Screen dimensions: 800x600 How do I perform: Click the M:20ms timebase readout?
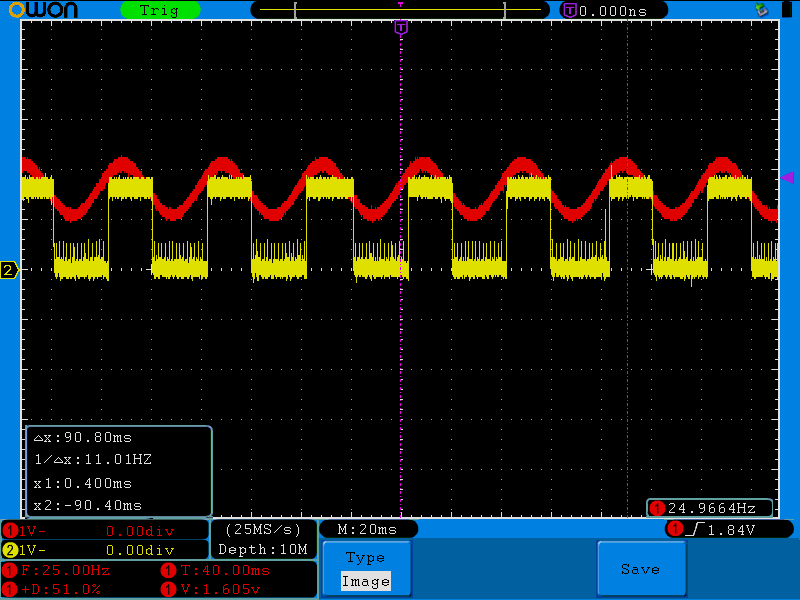pyautogui.click(x=368, y=530)
